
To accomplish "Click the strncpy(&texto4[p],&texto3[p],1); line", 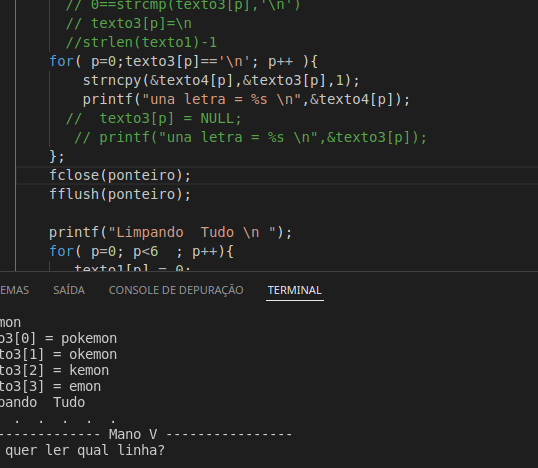I will click(221, 80).
